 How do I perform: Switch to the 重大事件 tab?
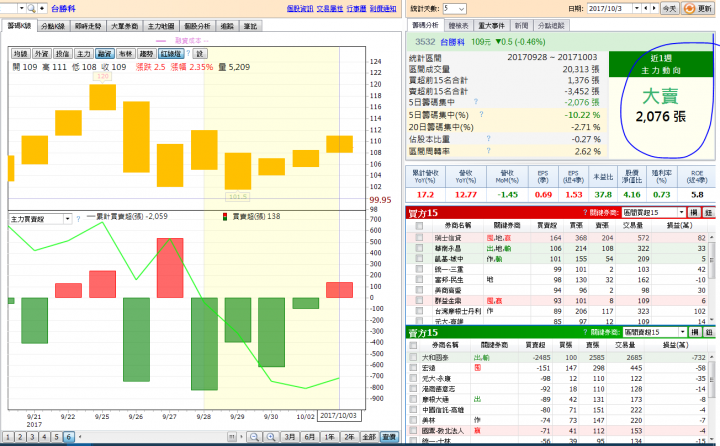pos(491,26)
